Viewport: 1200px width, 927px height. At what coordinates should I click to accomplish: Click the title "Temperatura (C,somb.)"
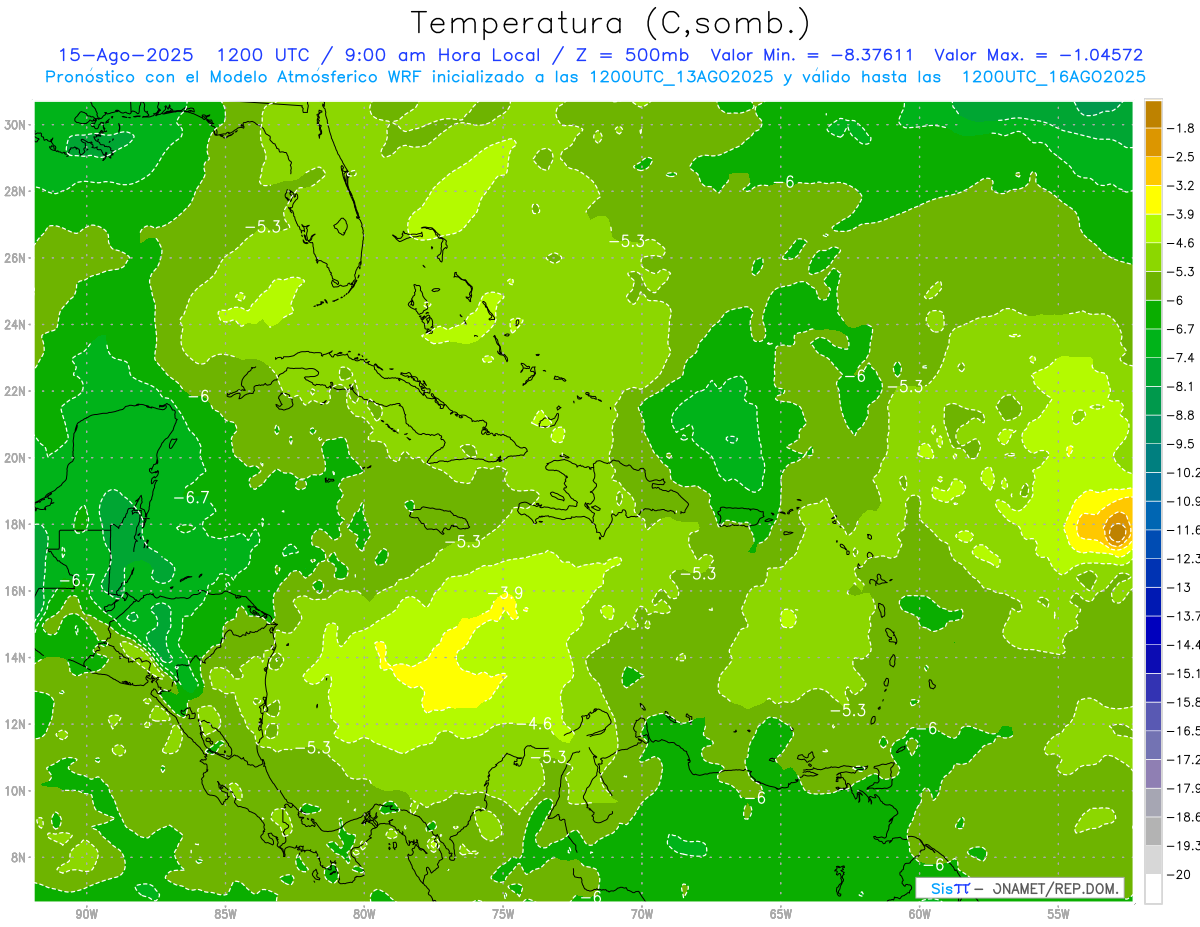click(610, 22)
